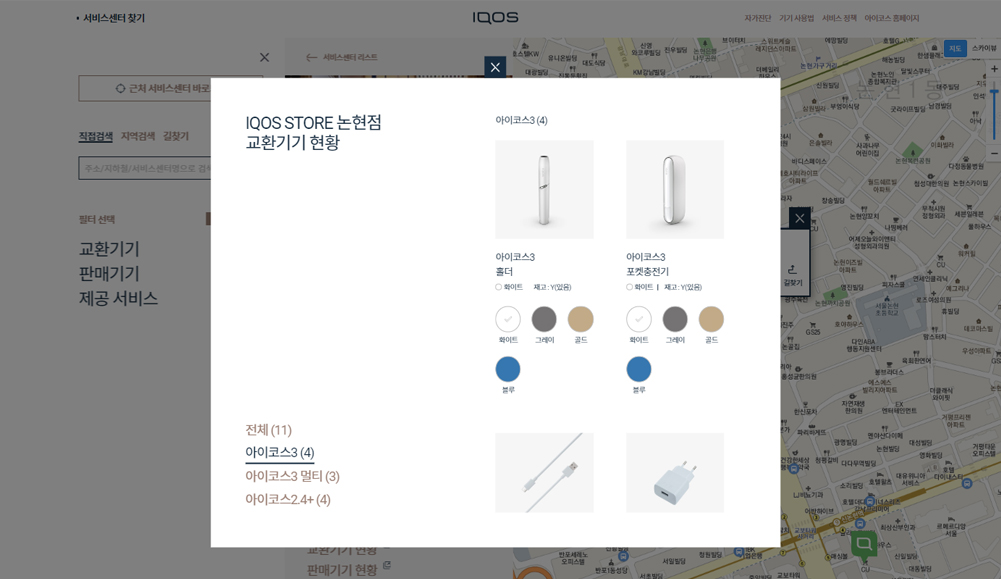Image resolution: width=1001 pixels, height=579 pixels.
Task: Open the 아이코스2.4+ (4) category
Action: 288,499
